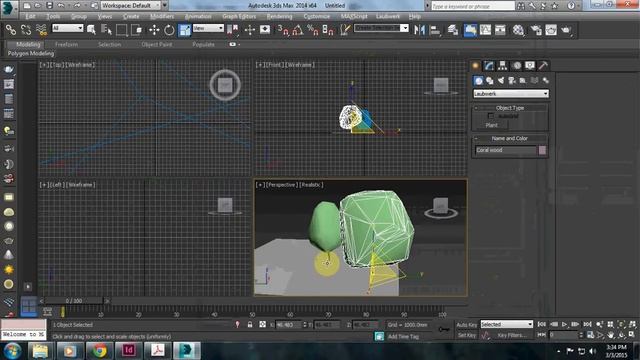Open the Schematic View icon
640x360 pixels.
(500, 30)
